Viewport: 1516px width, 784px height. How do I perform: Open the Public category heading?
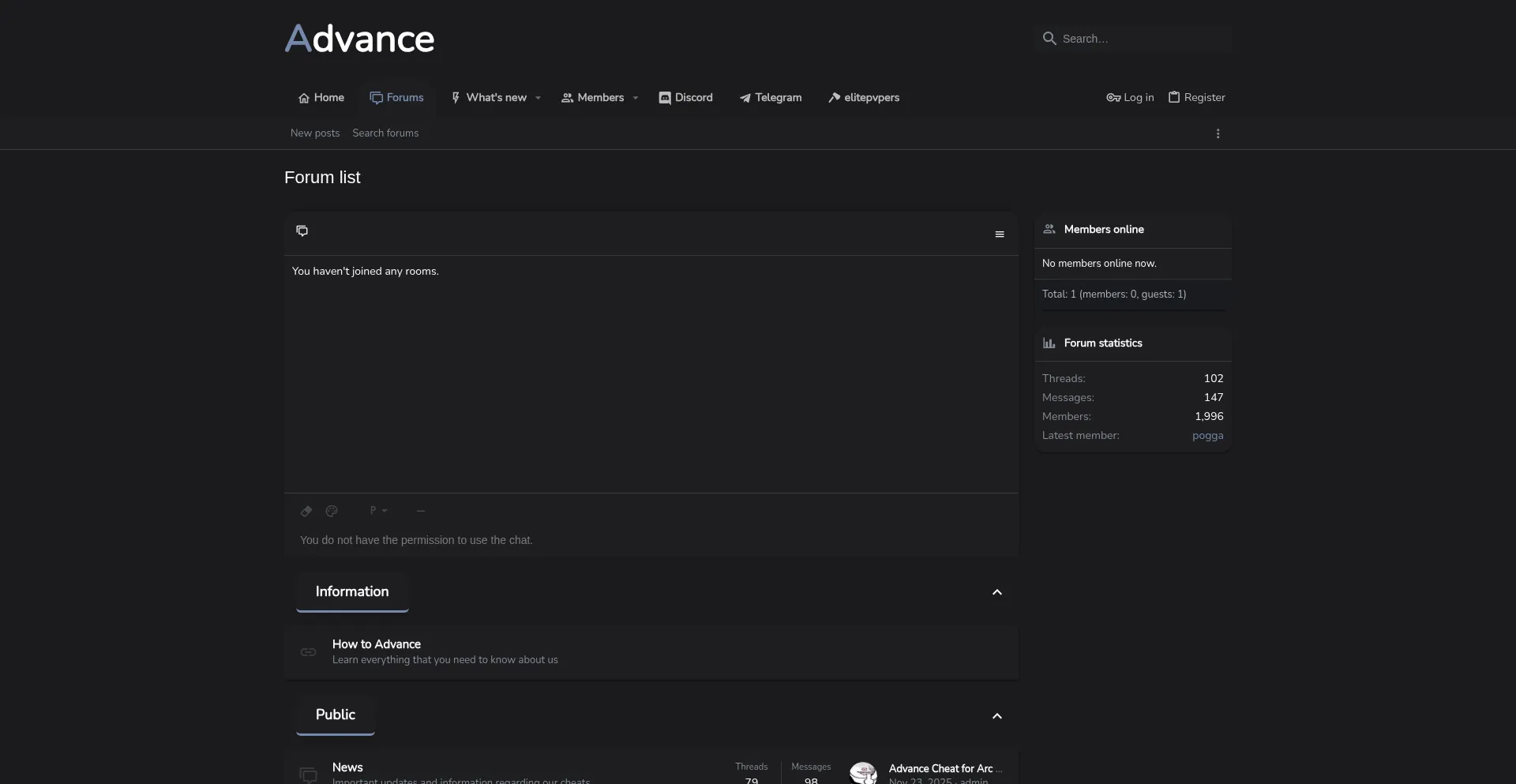pyautogui.click(x=336, y=715)
